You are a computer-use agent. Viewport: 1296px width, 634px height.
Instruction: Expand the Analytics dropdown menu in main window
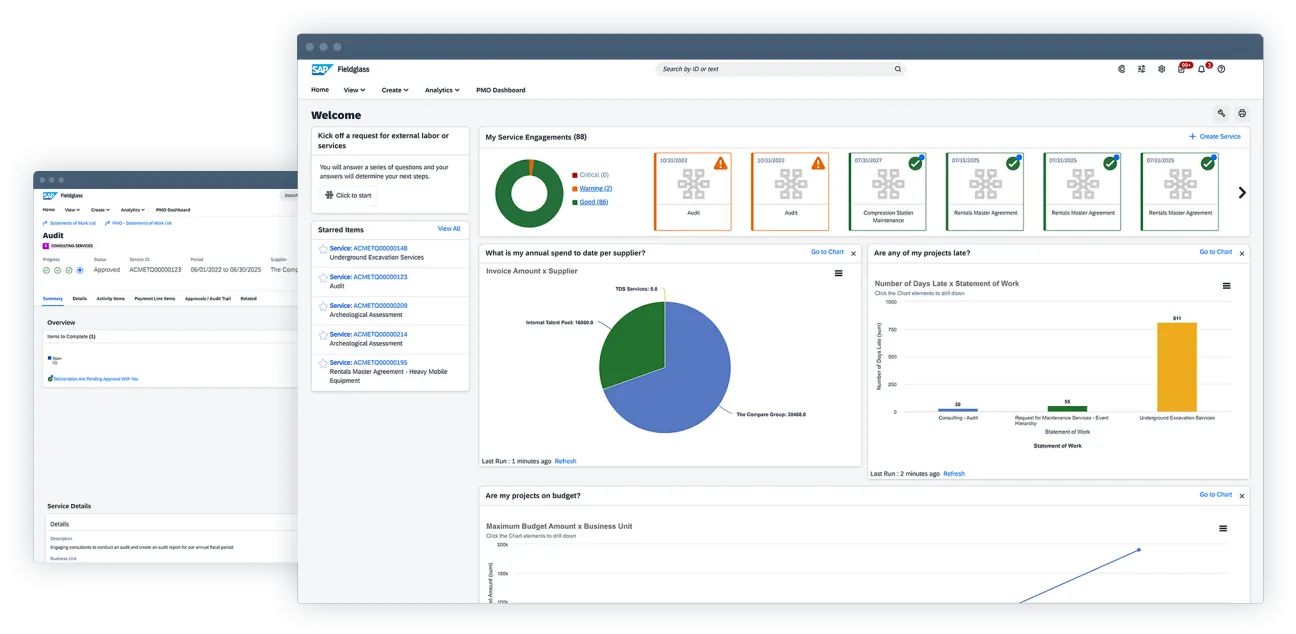tap(442, 90)
